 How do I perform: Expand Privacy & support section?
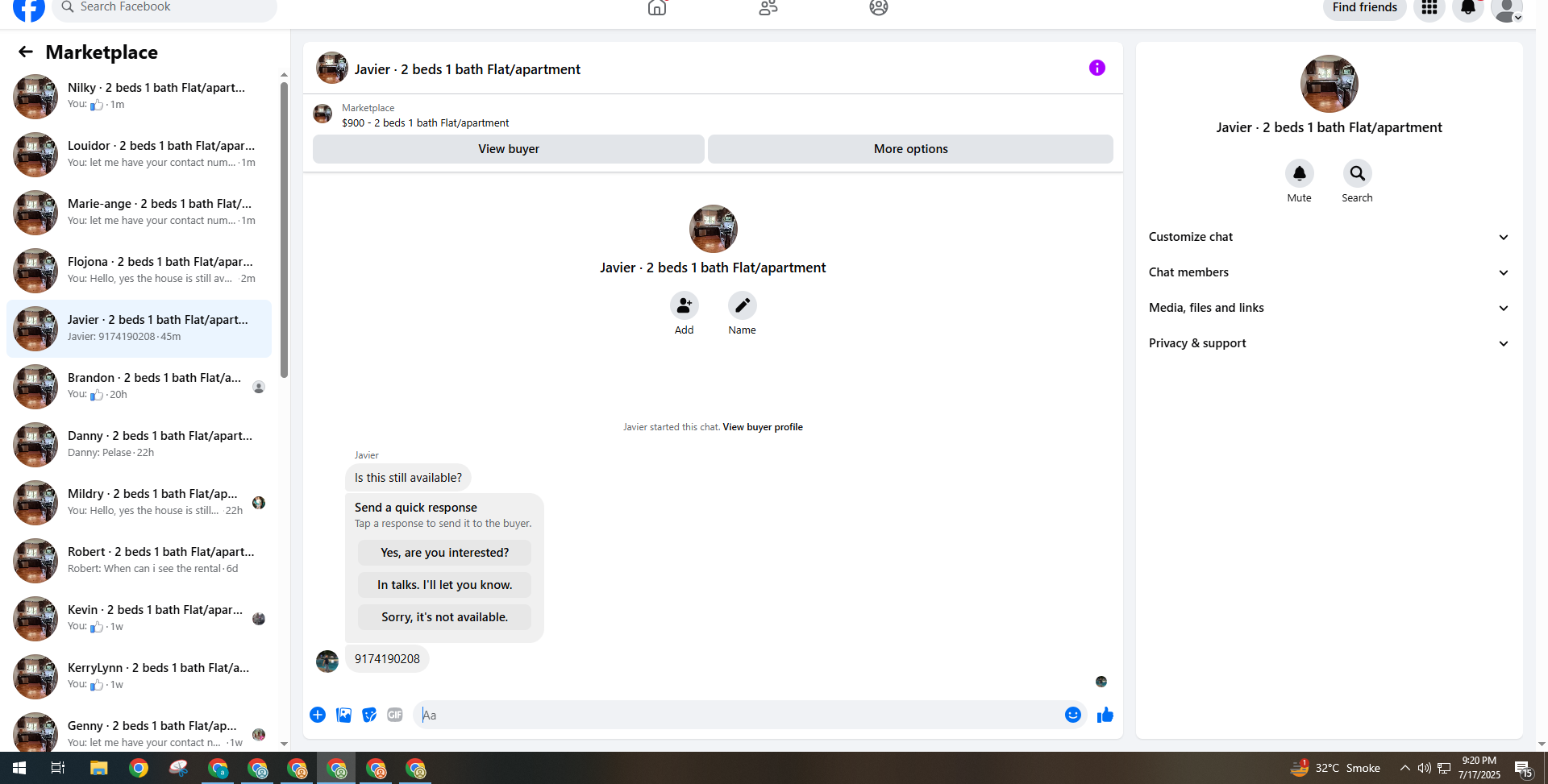1329,343
